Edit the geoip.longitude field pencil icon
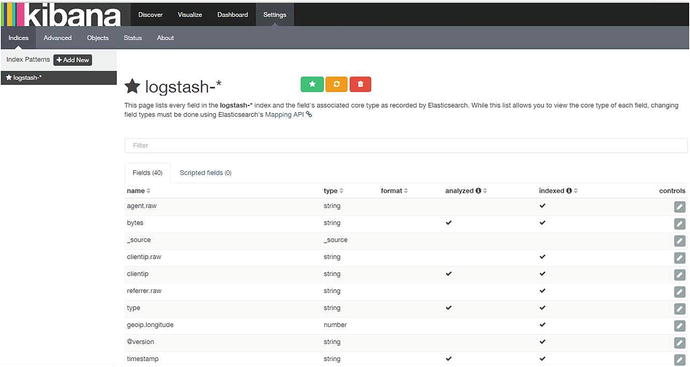 (679, 326)
